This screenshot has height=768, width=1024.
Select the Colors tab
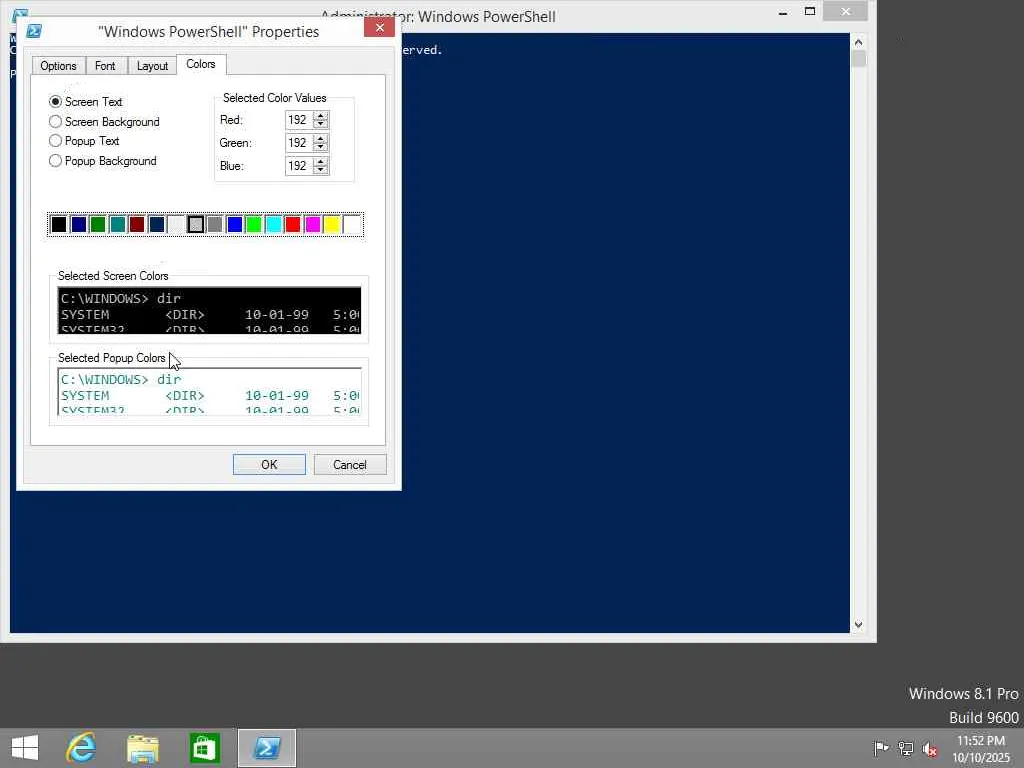tap(200, 64)
